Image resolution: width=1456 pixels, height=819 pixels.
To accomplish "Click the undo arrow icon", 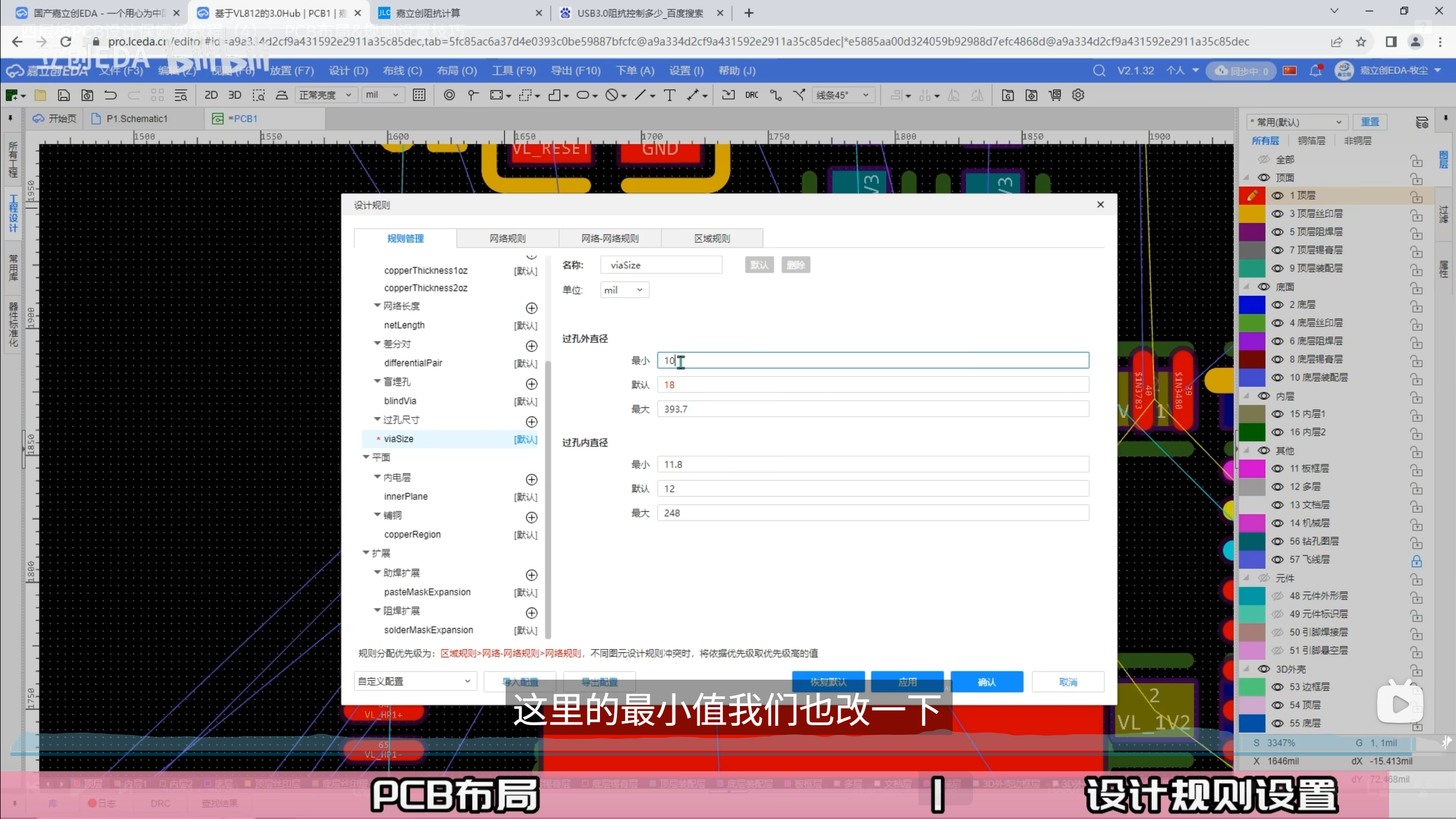I will (x=110, y=95).
